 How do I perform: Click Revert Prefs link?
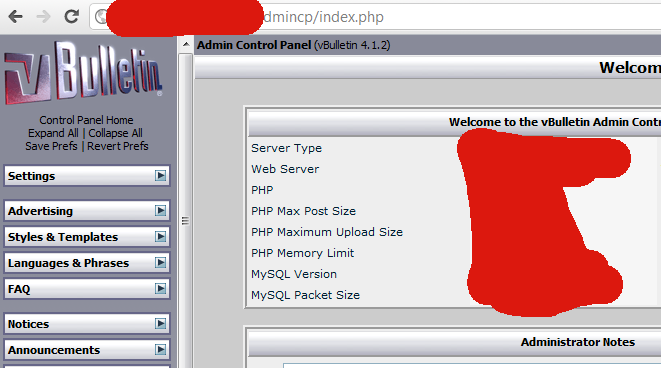(x=118, y=146)
